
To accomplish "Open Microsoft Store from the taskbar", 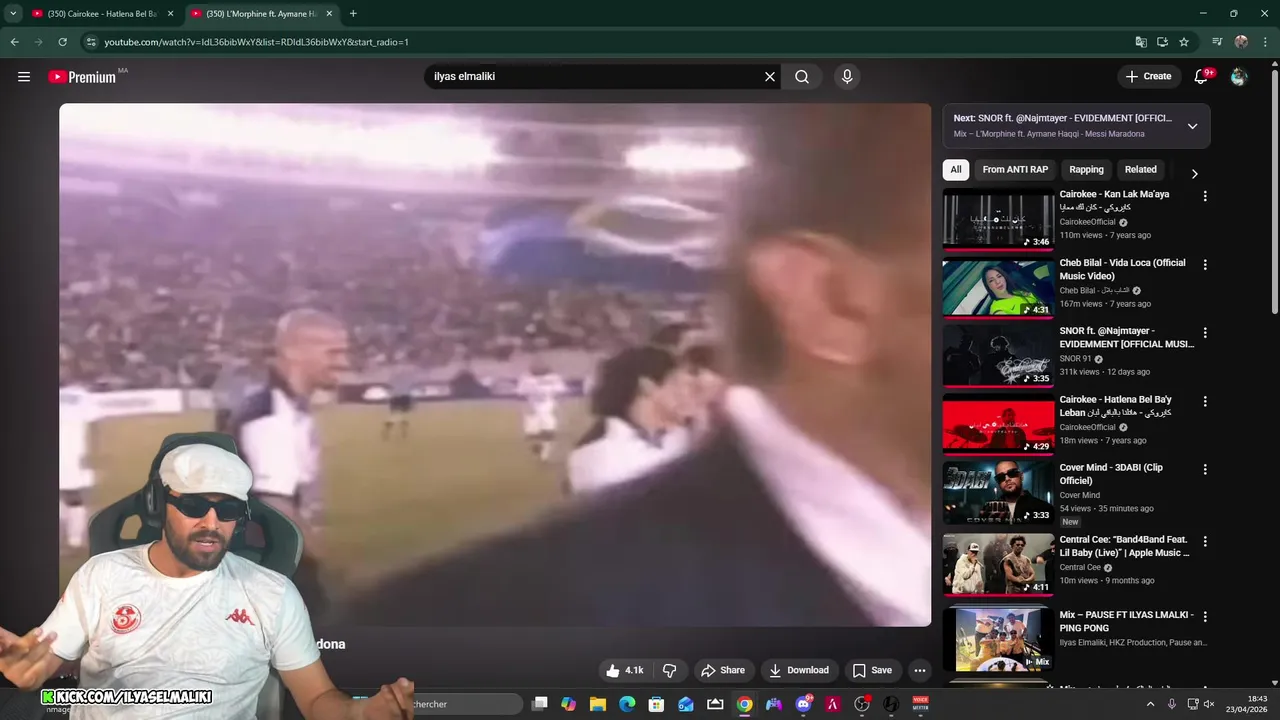I will pyautogui.click(x=656, y=704).
